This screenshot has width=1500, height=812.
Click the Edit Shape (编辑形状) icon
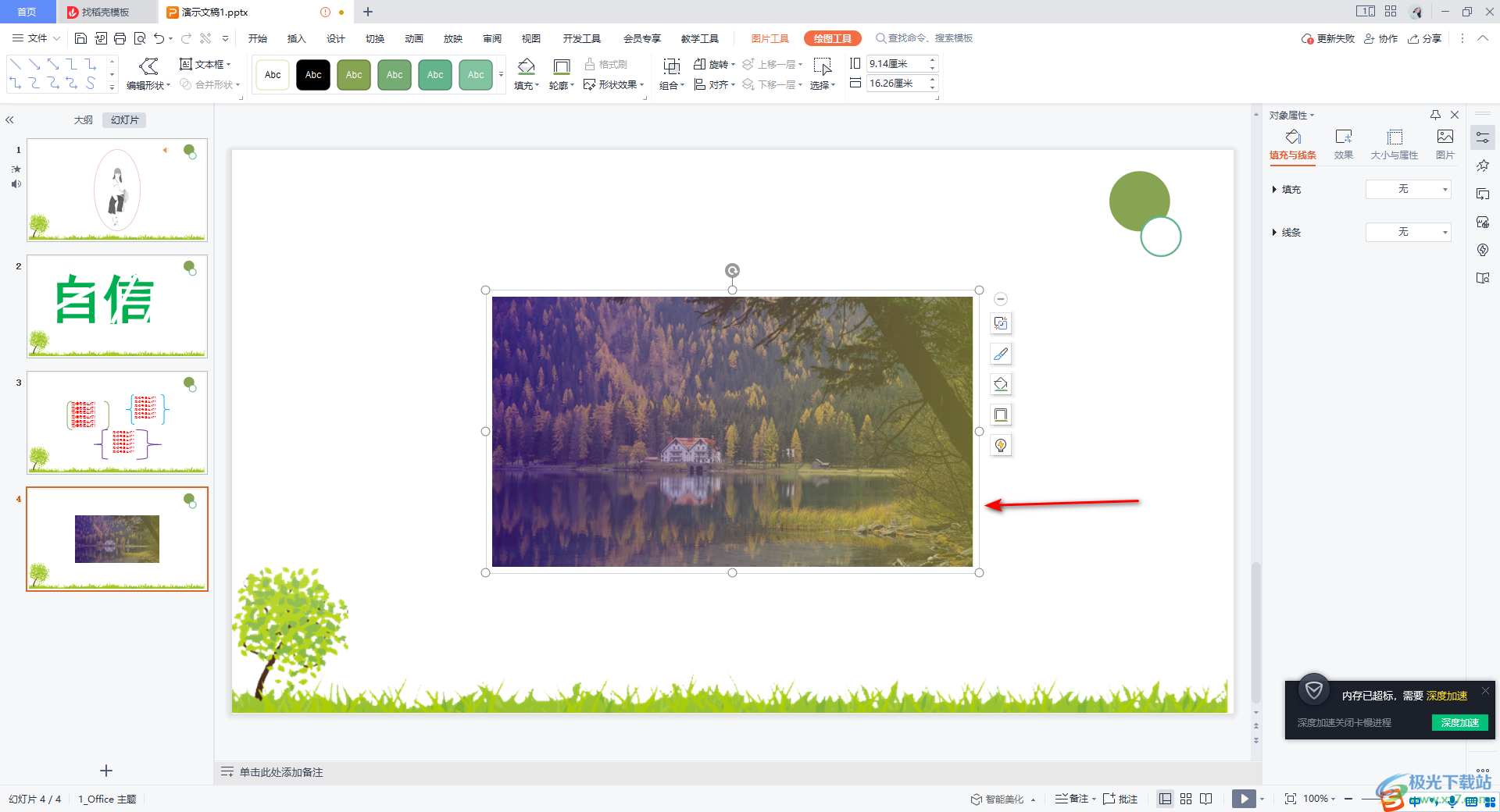[x=148, y=67]
